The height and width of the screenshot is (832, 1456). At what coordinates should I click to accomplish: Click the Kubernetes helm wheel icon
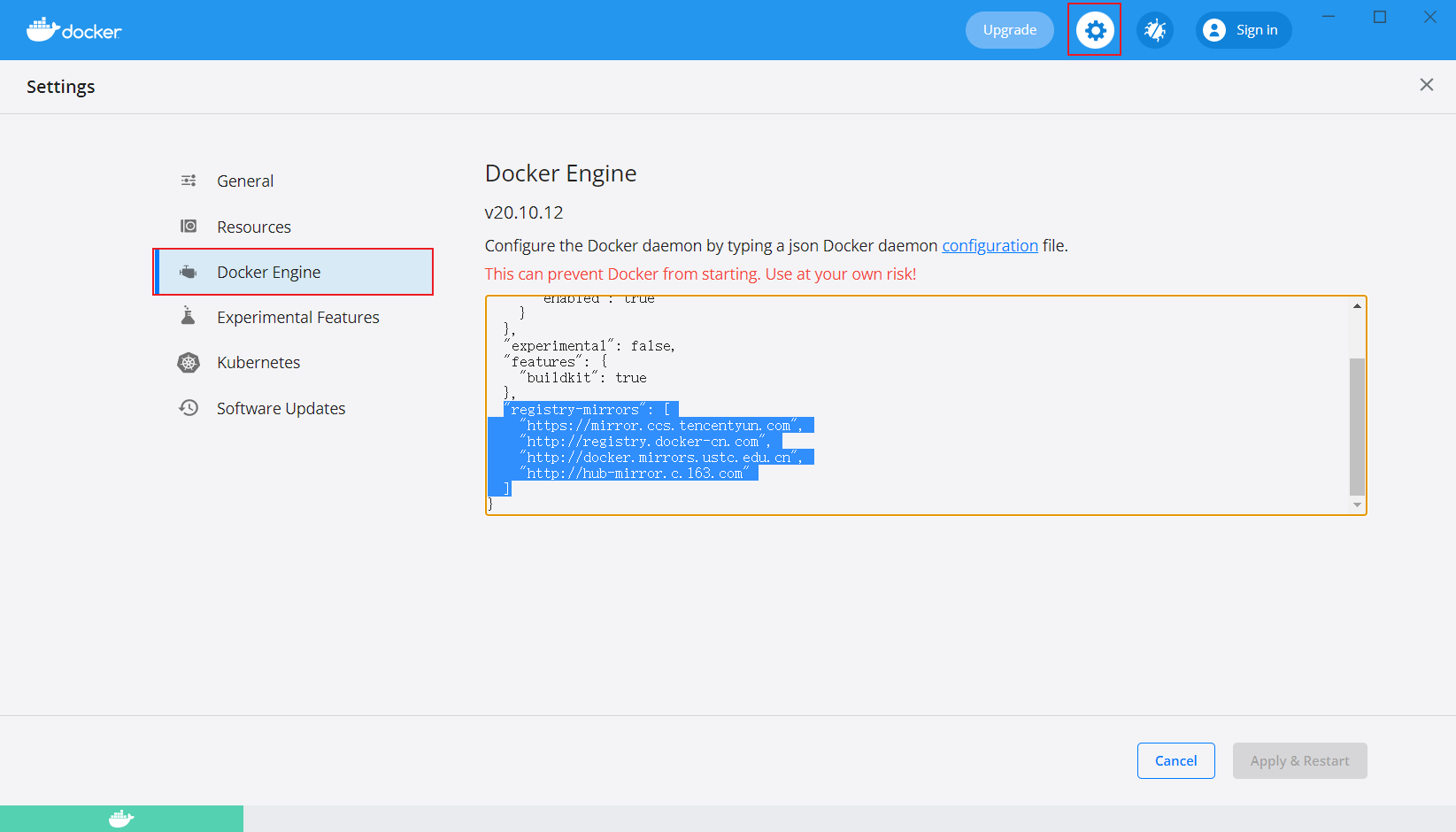[x=189, y=362]
